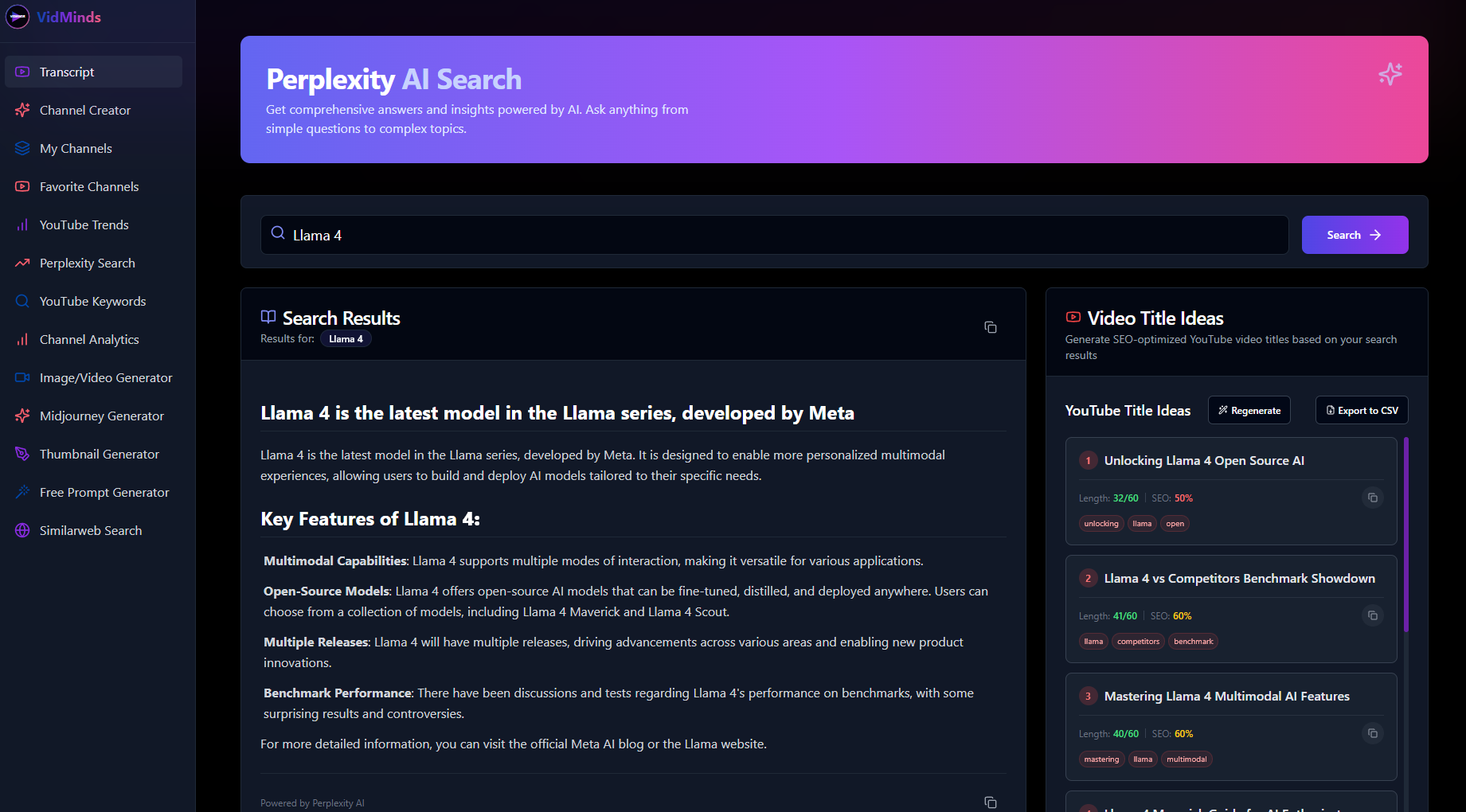This screenshot has width=1466, height=812.
Task: Click the magnifier icon in search box
Action: pos(278,232)
